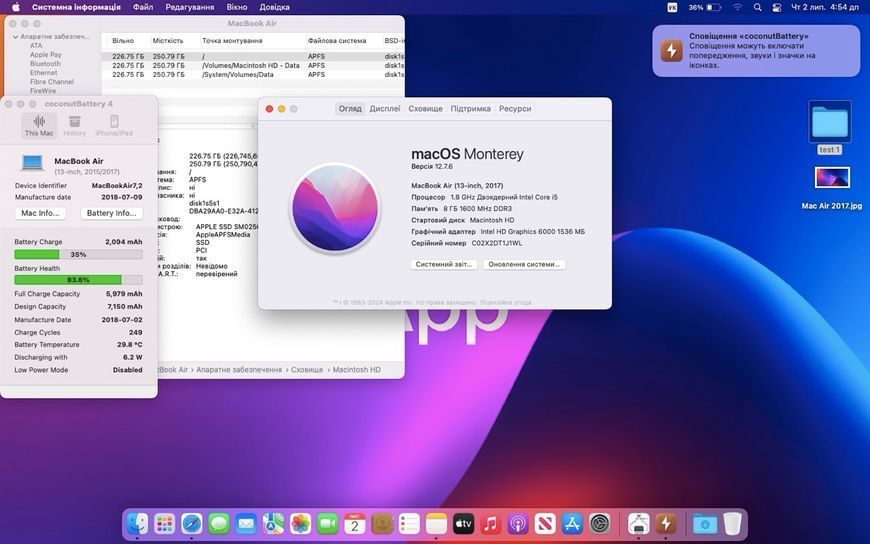Screen dimensions: 870x544
Task: Select the /System/Volumes/Data row
Action: 253,74
